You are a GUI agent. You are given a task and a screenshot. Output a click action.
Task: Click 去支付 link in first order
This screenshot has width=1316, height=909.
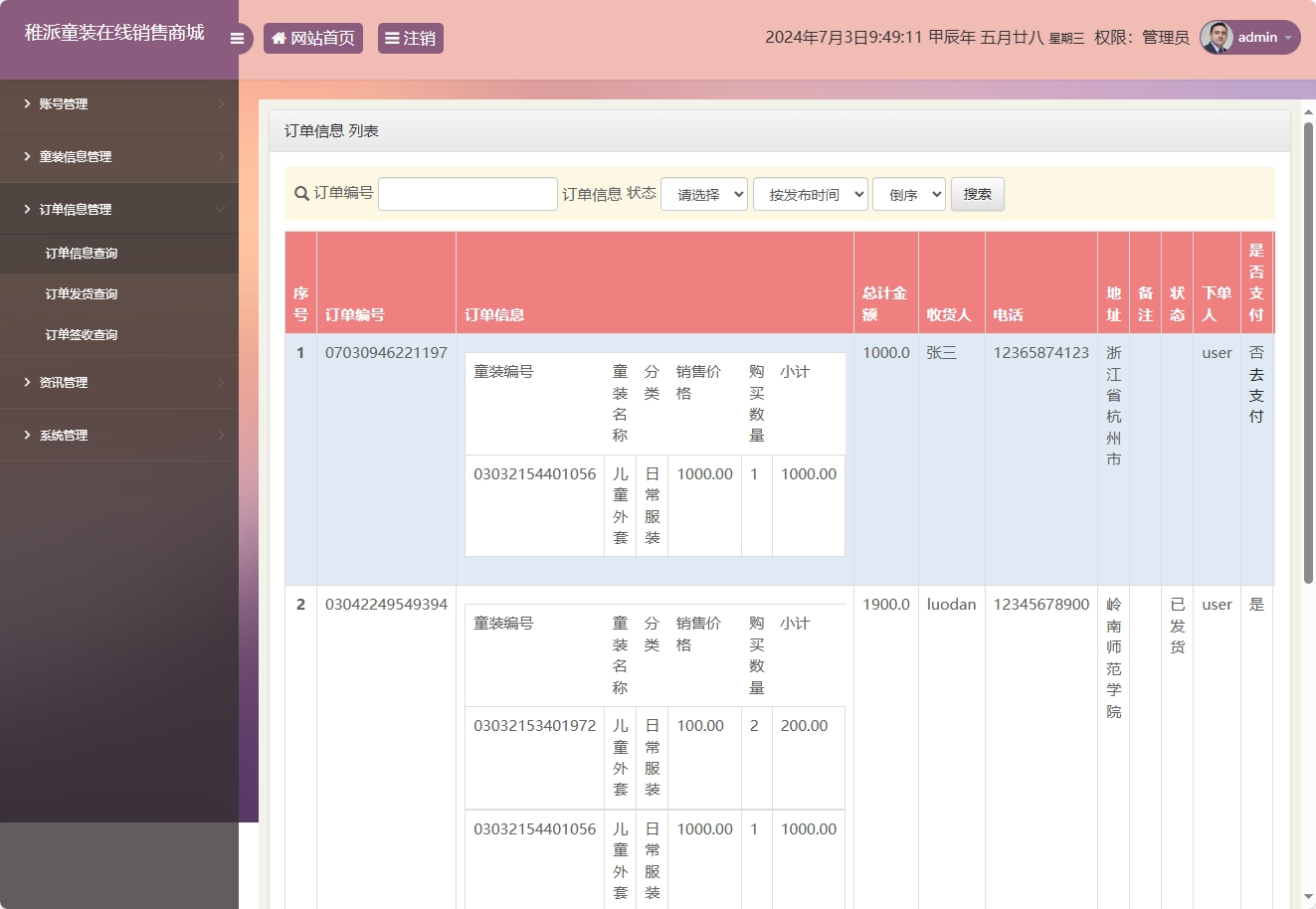[1256, 396]
